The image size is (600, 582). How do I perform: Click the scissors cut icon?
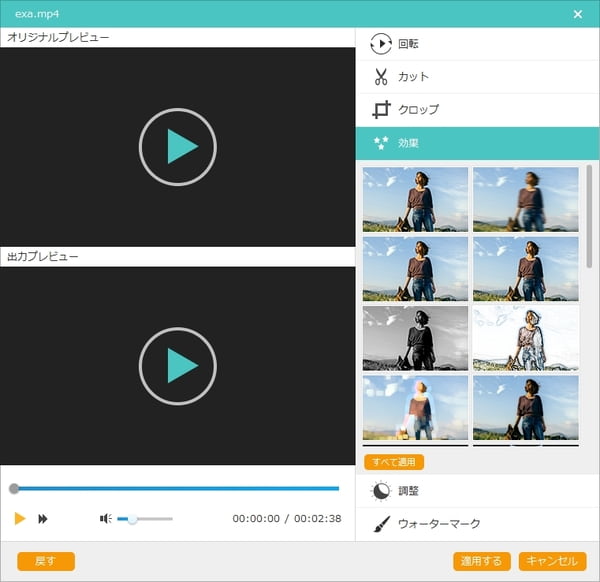click(x=381, y=77)
